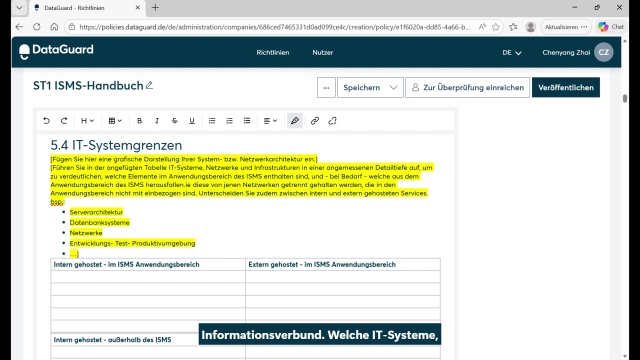Click the underlined 'bsp.:' text
The image size is (640, 360).
point(58,202)
